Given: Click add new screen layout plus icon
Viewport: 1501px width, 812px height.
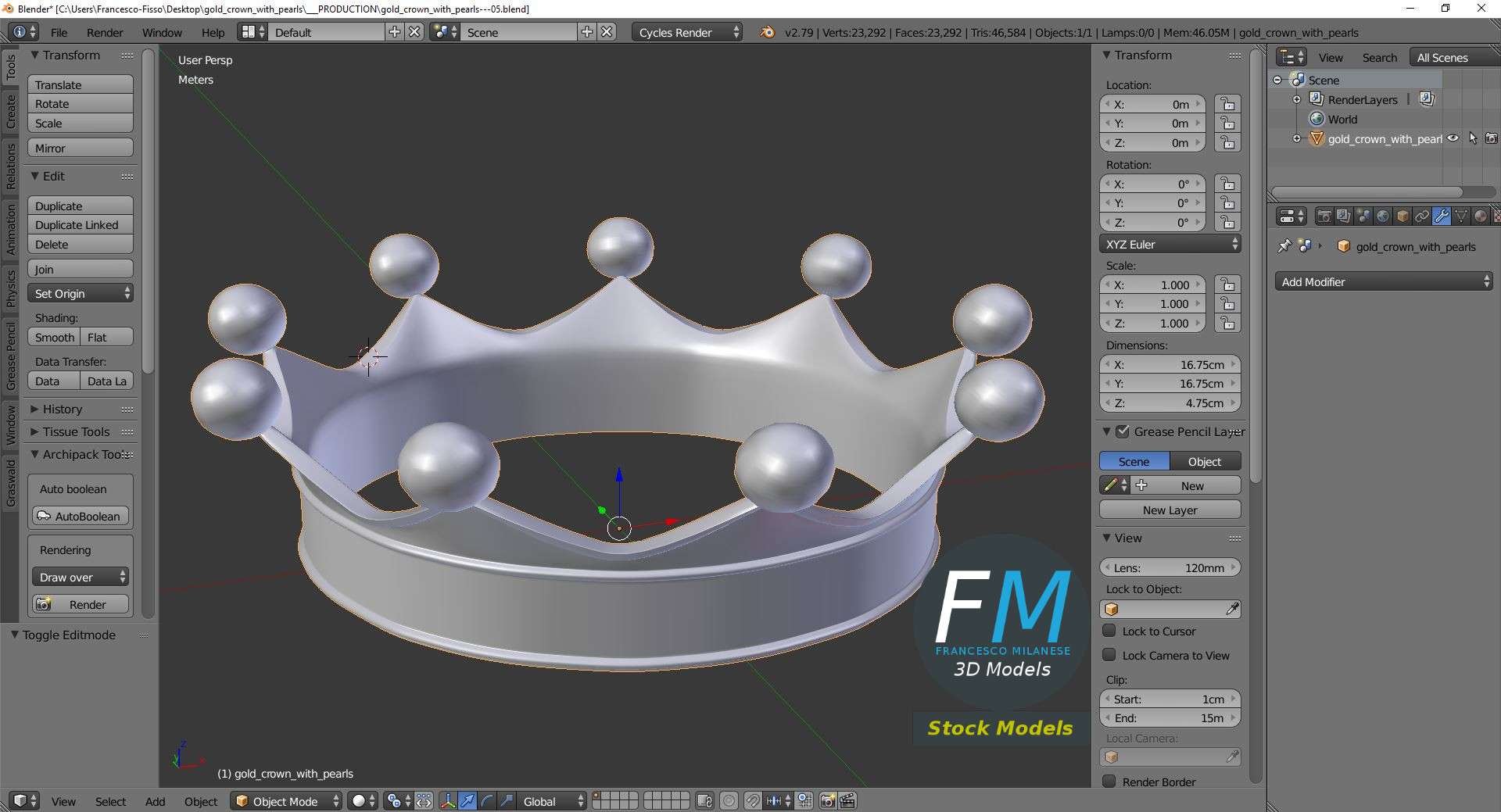Looking at the screenshot, I should click(x=395, y=32).
